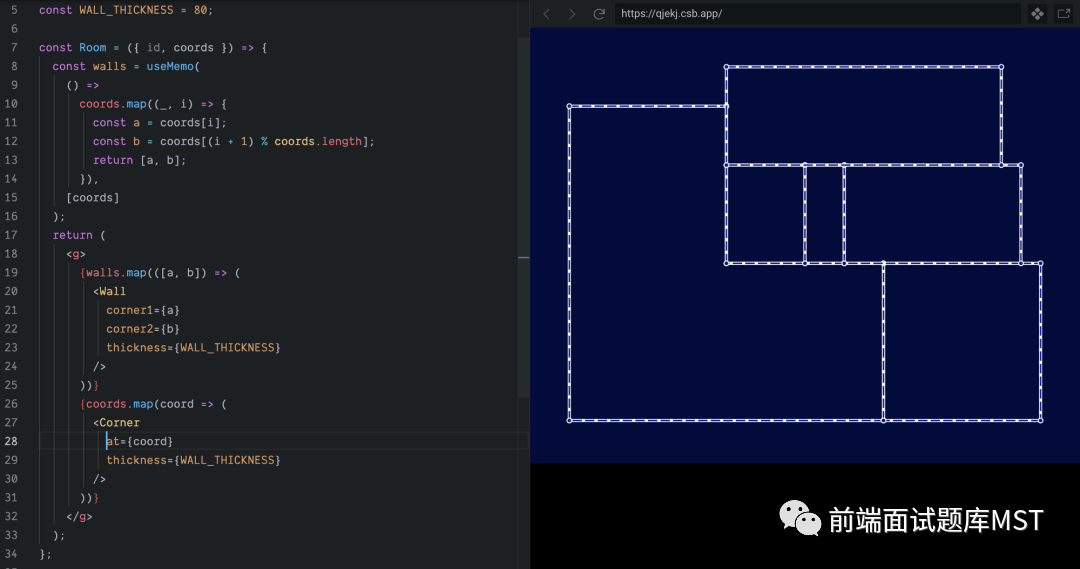Click line number 7 in the gutter
1080x569 pixels.
tap(14, 48)
